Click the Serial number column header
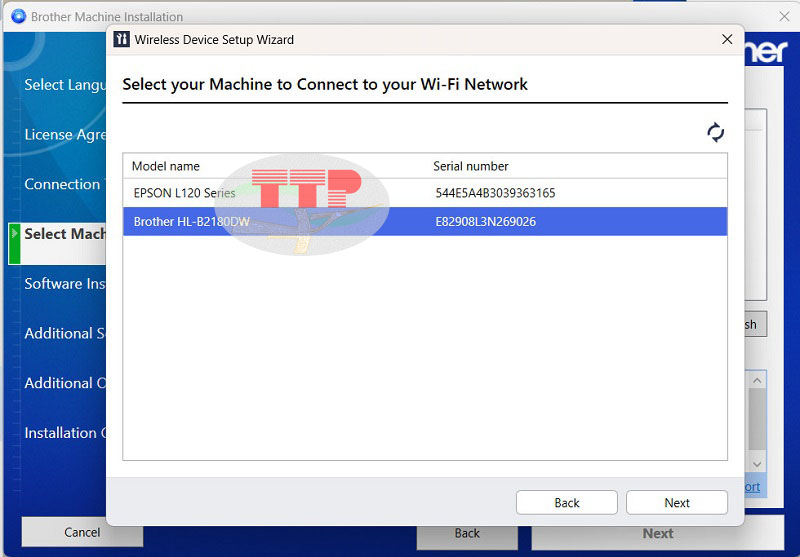This screenshot has height=557, width=800. coord(470,166)
